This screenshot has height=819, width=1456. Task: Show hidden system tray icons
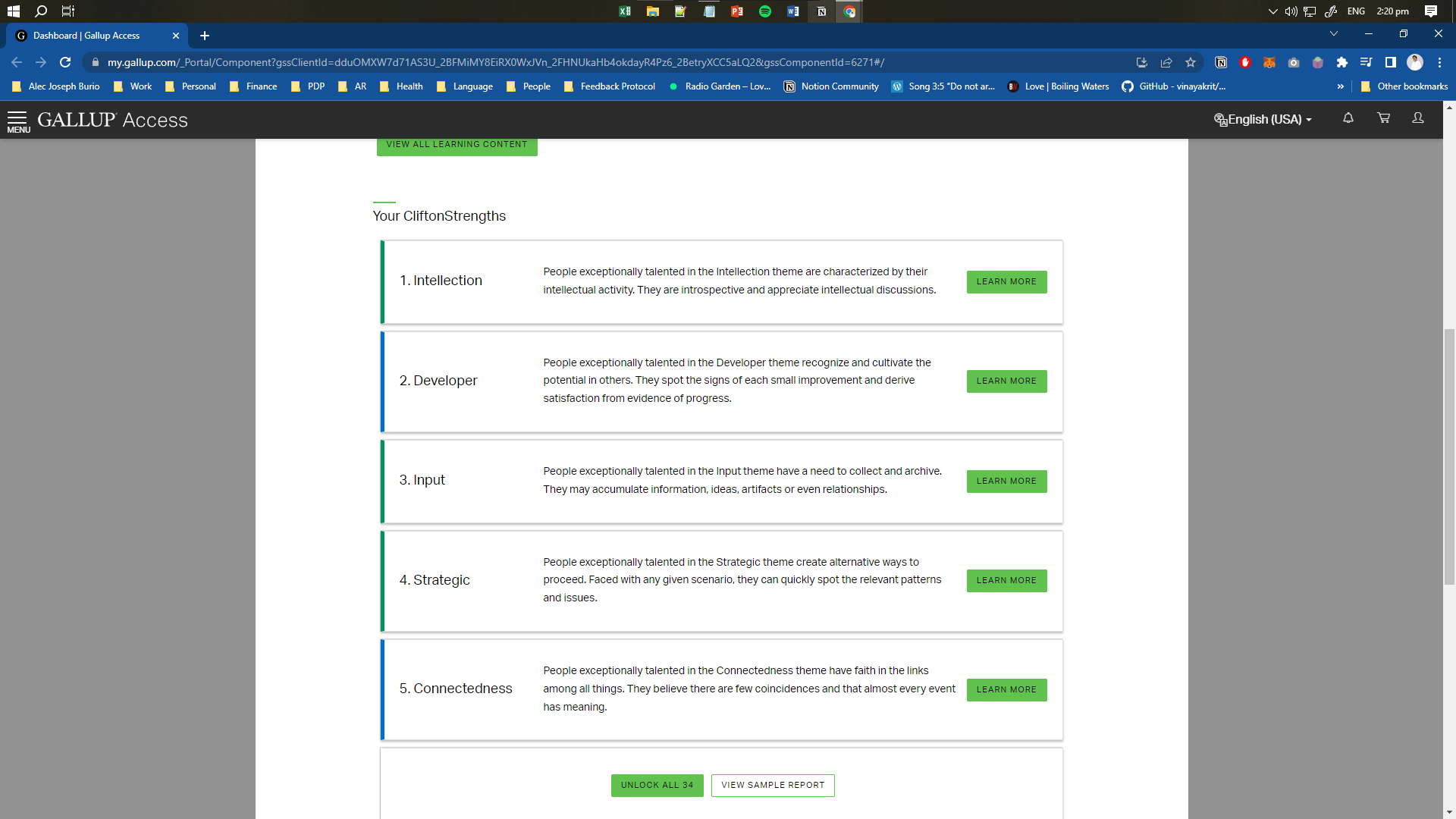(1272, 11)
